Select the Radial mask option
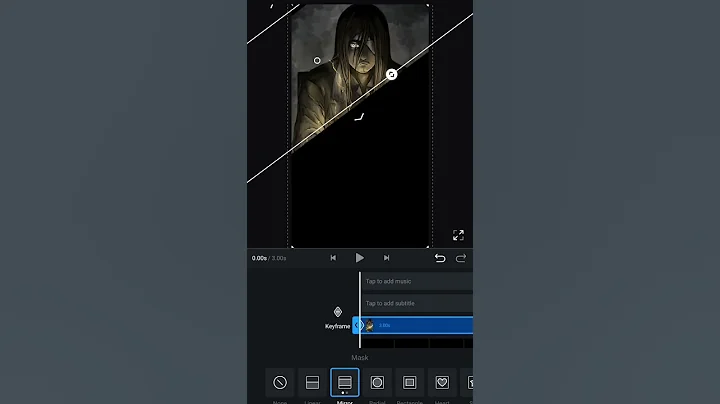720x404 pixels. point(377,382)
